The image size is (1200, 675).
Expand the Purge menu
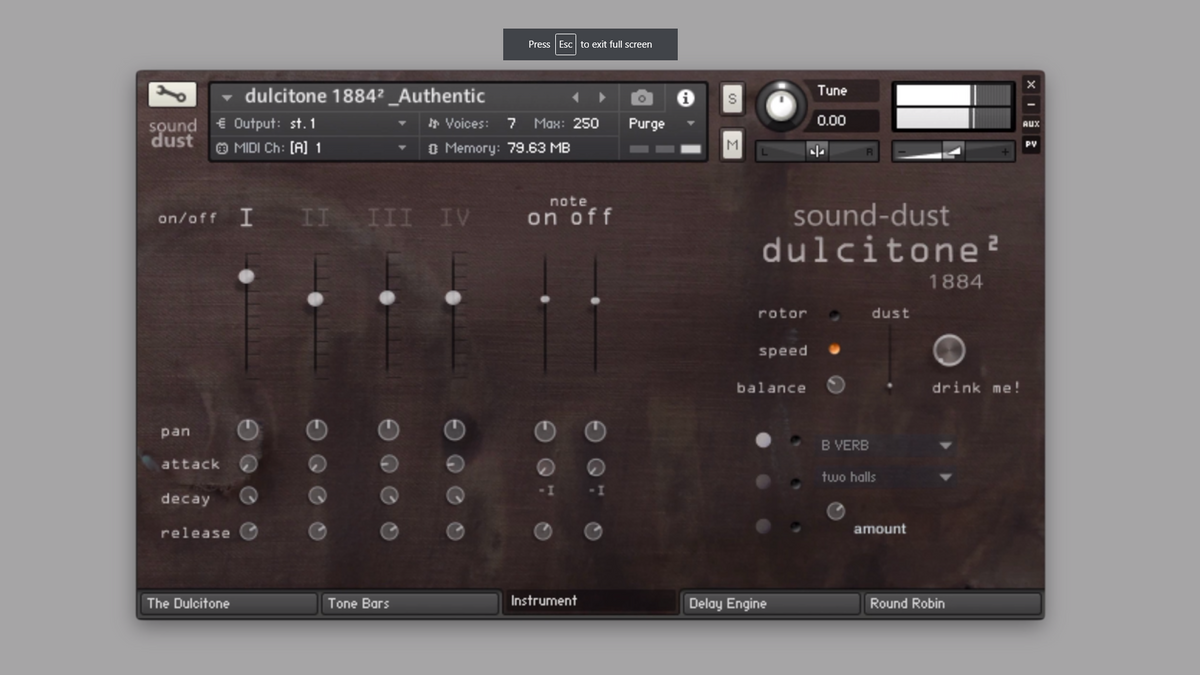661,124
